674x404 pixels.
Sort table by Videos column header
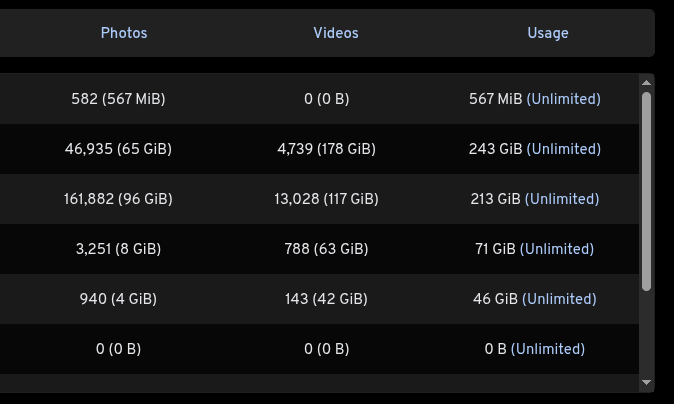point(336,33)
